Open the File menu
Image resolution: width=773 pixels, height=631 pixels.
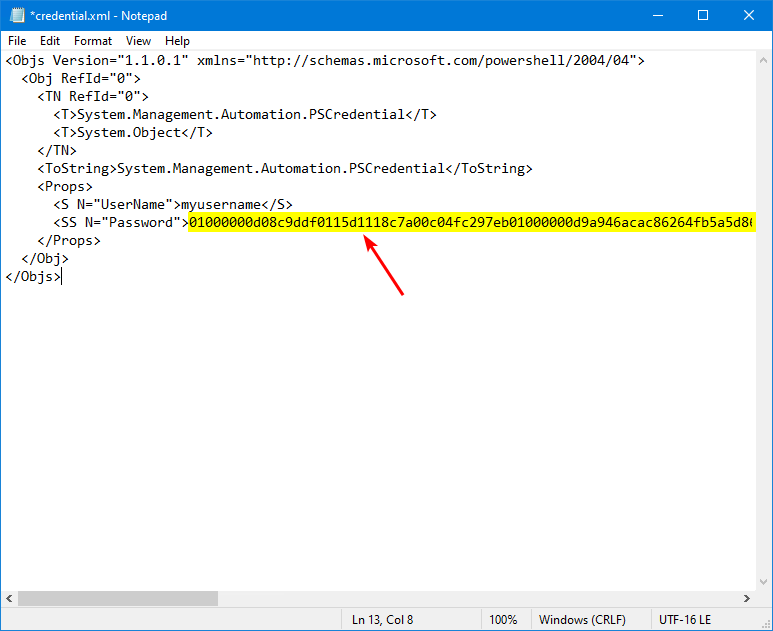click(x=17, y=41)
